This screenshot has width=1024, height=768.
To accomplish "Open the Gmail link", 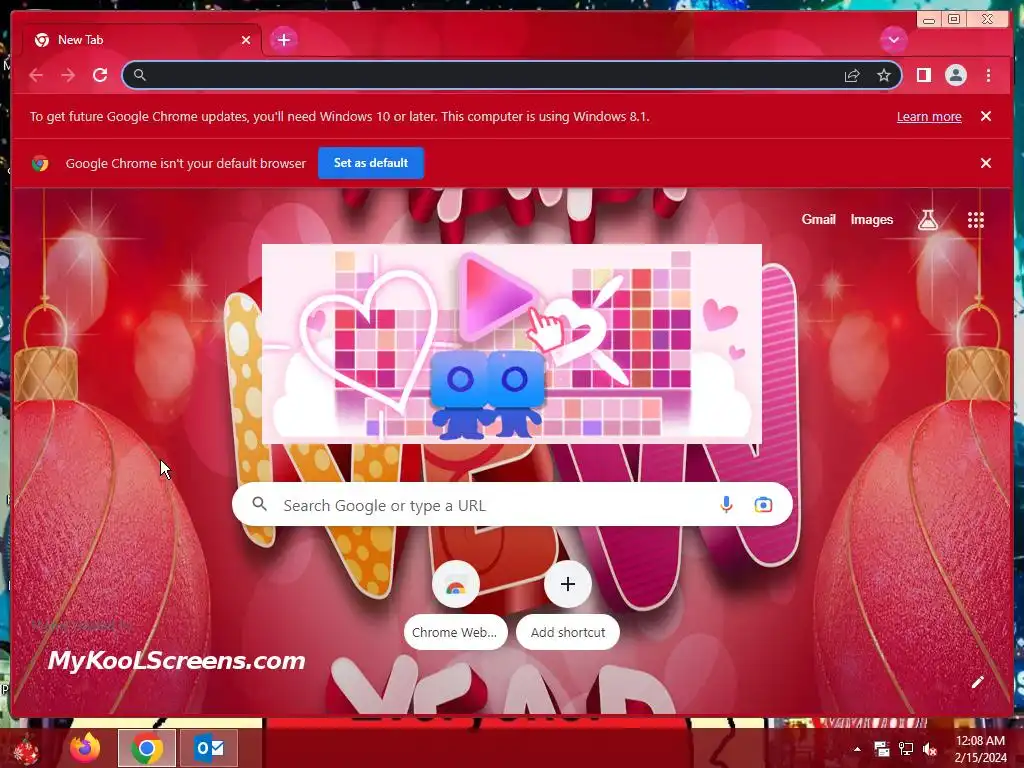I will coord(818,220).
